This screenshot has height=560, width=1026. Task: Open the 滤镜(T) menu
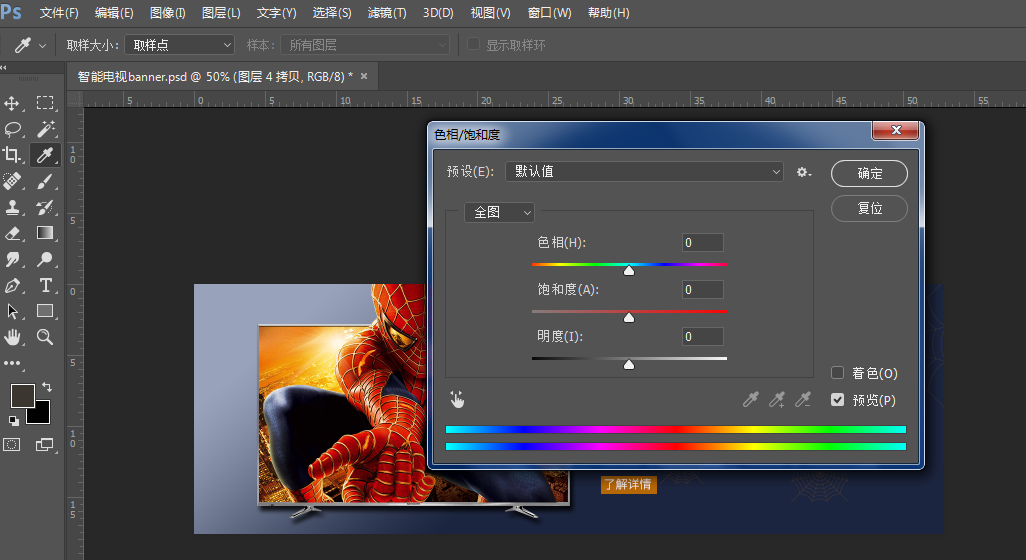387,12
